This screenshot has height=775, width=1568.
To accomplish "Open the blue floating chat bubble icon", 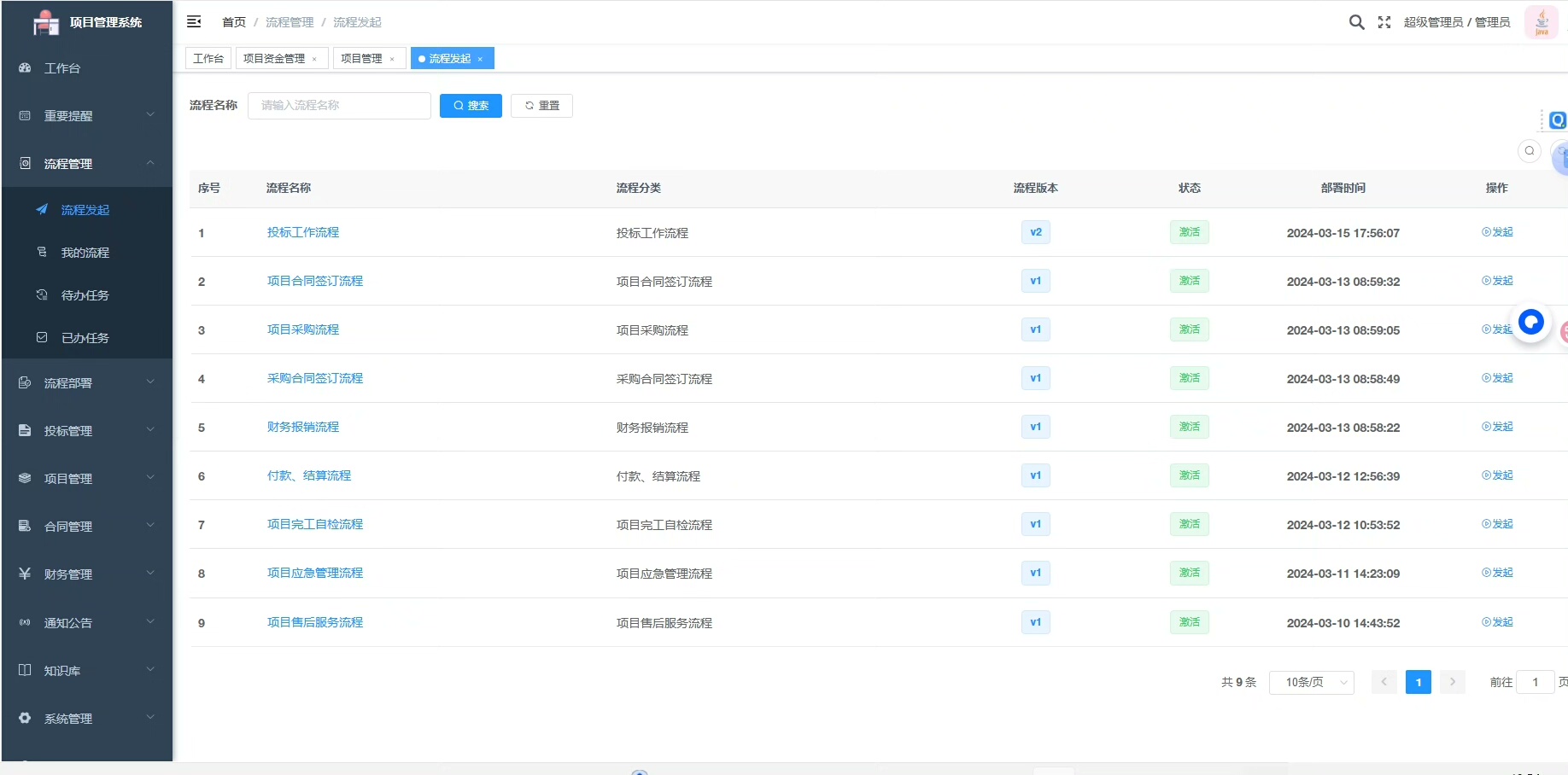I will pos(1531,322).
